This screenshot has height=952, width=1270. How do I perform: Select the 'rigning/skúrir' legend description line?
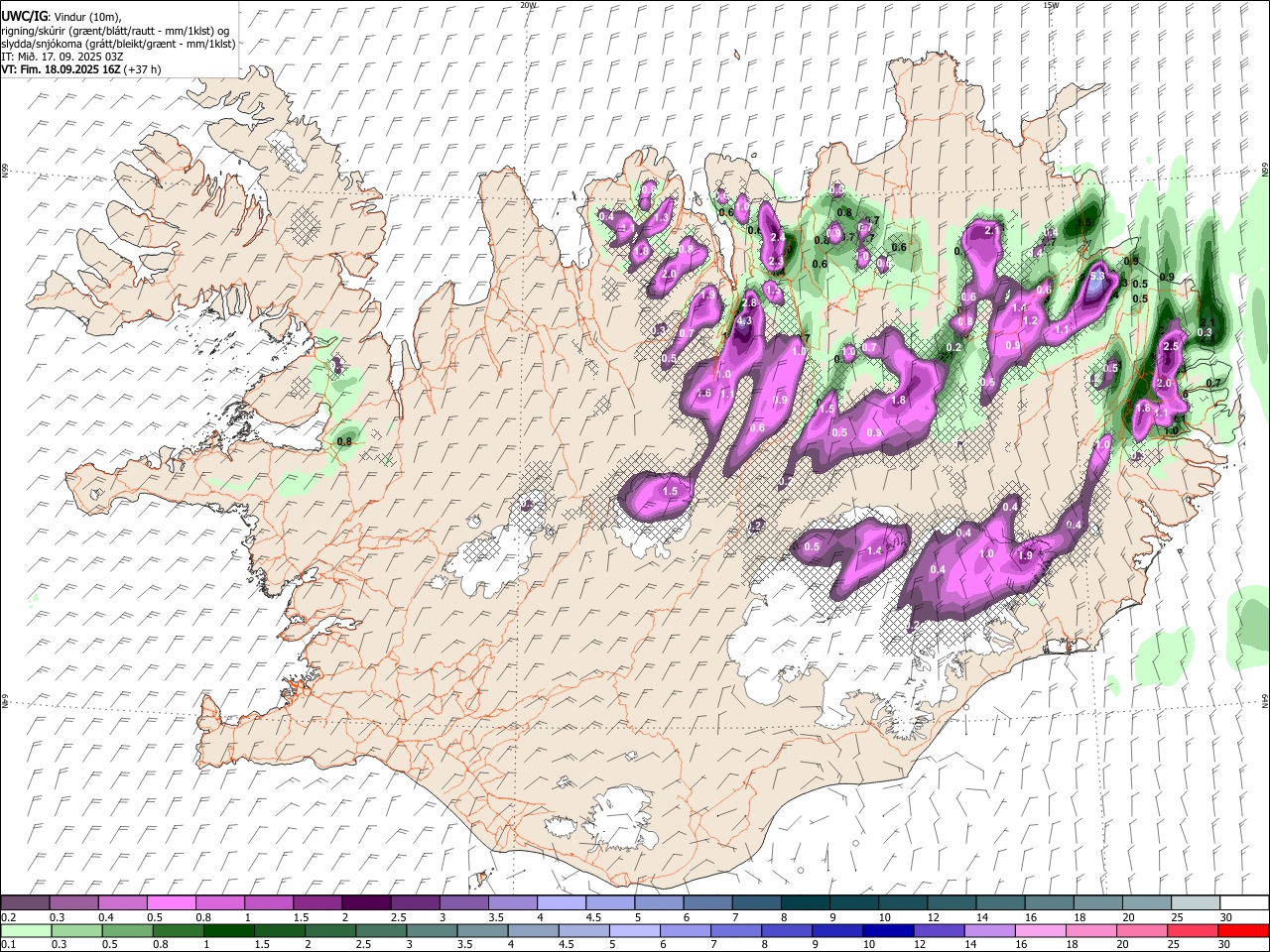pos(115,31)
